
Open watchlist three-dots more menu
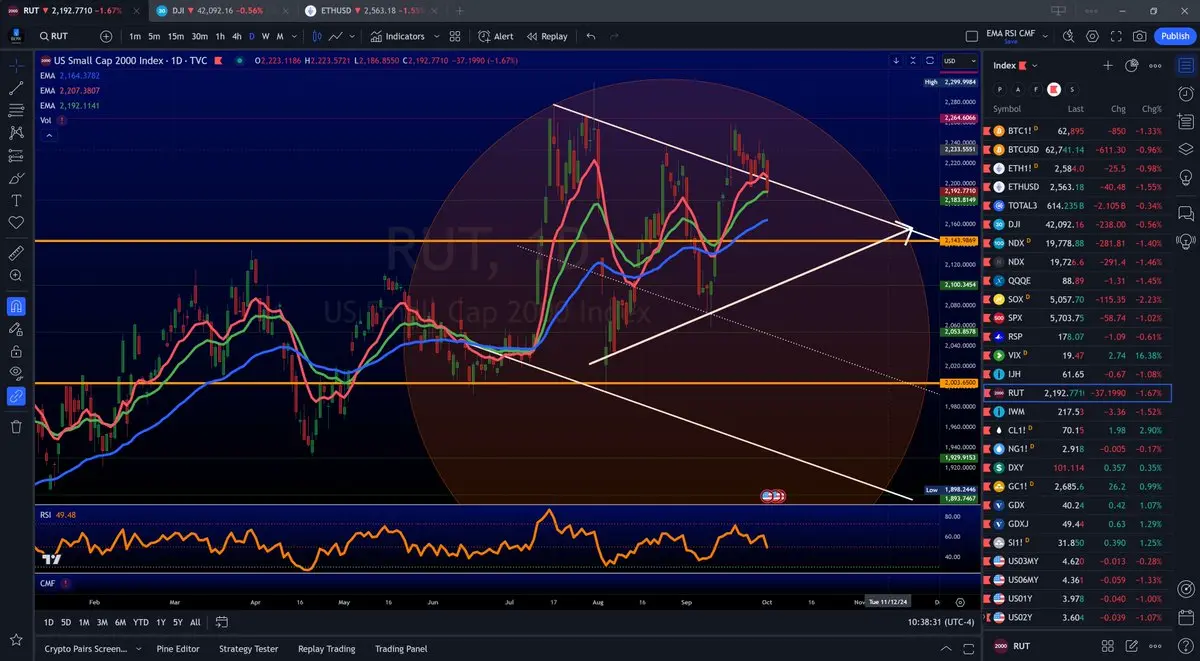pyautogui.click(x=1156, y=66)
